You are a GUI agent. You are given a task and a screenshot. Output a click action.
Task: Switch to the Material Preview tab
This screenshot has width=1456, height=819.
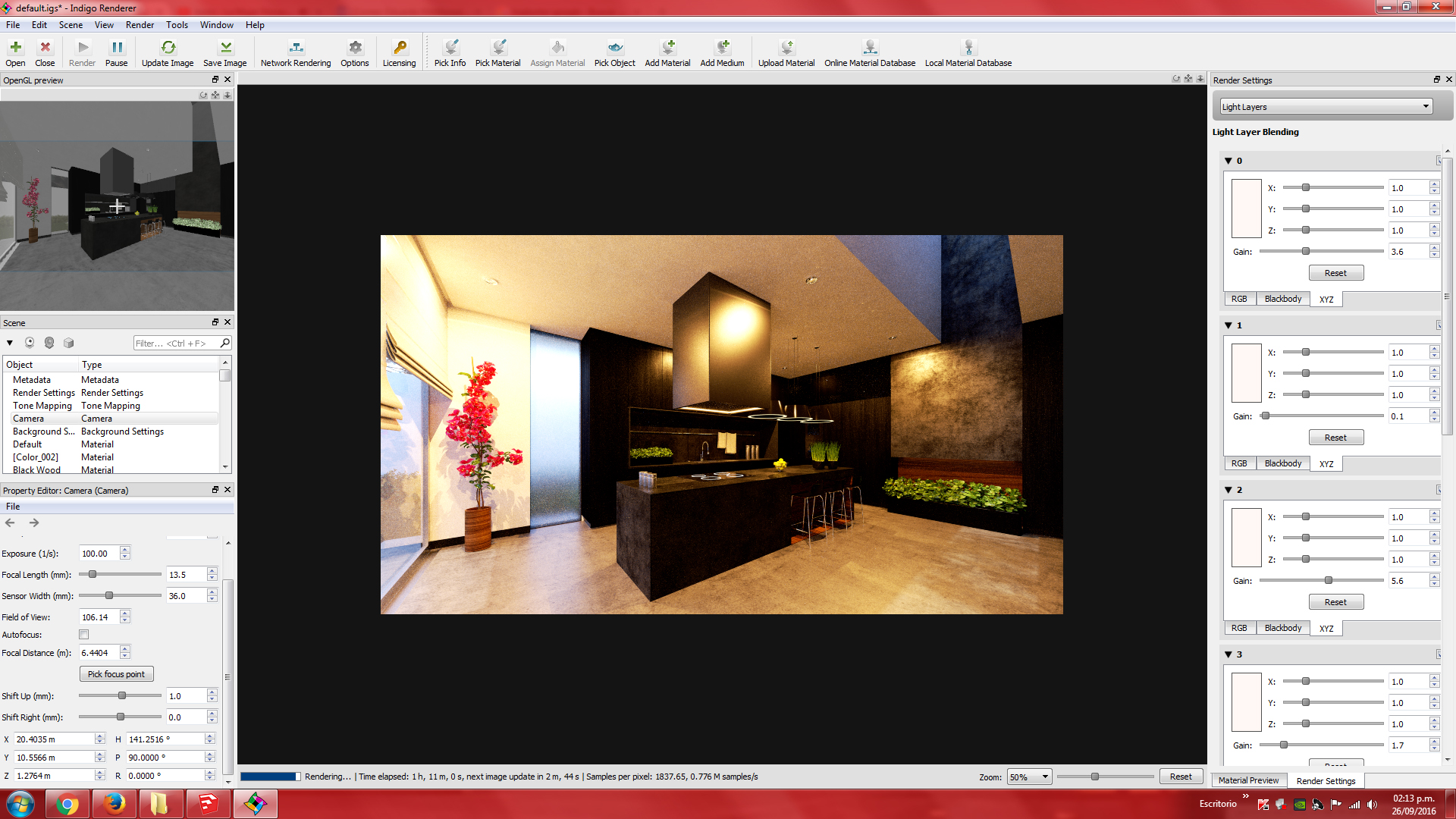1248,780
